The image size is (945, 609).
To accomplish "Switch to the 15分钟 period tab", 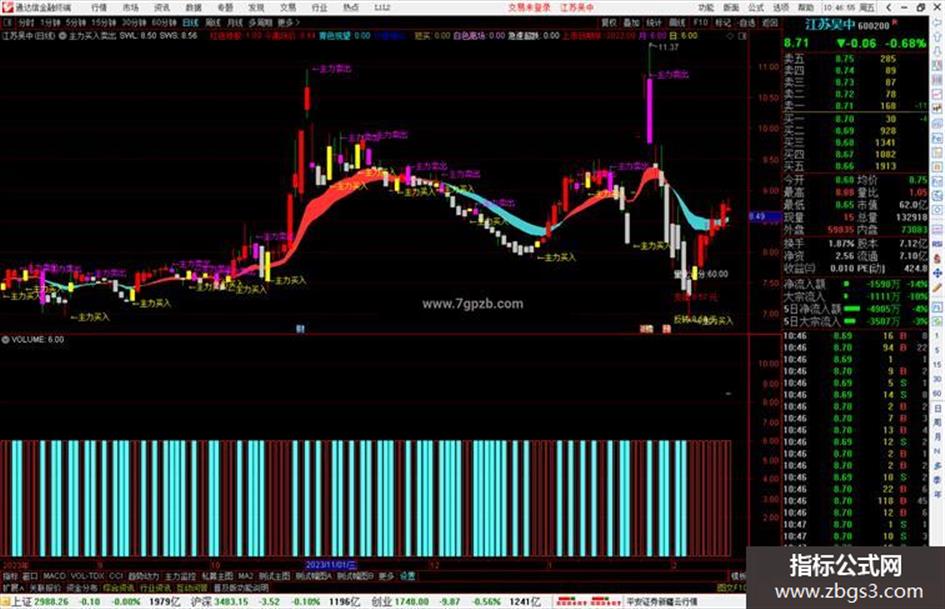I will click(104, 22).
